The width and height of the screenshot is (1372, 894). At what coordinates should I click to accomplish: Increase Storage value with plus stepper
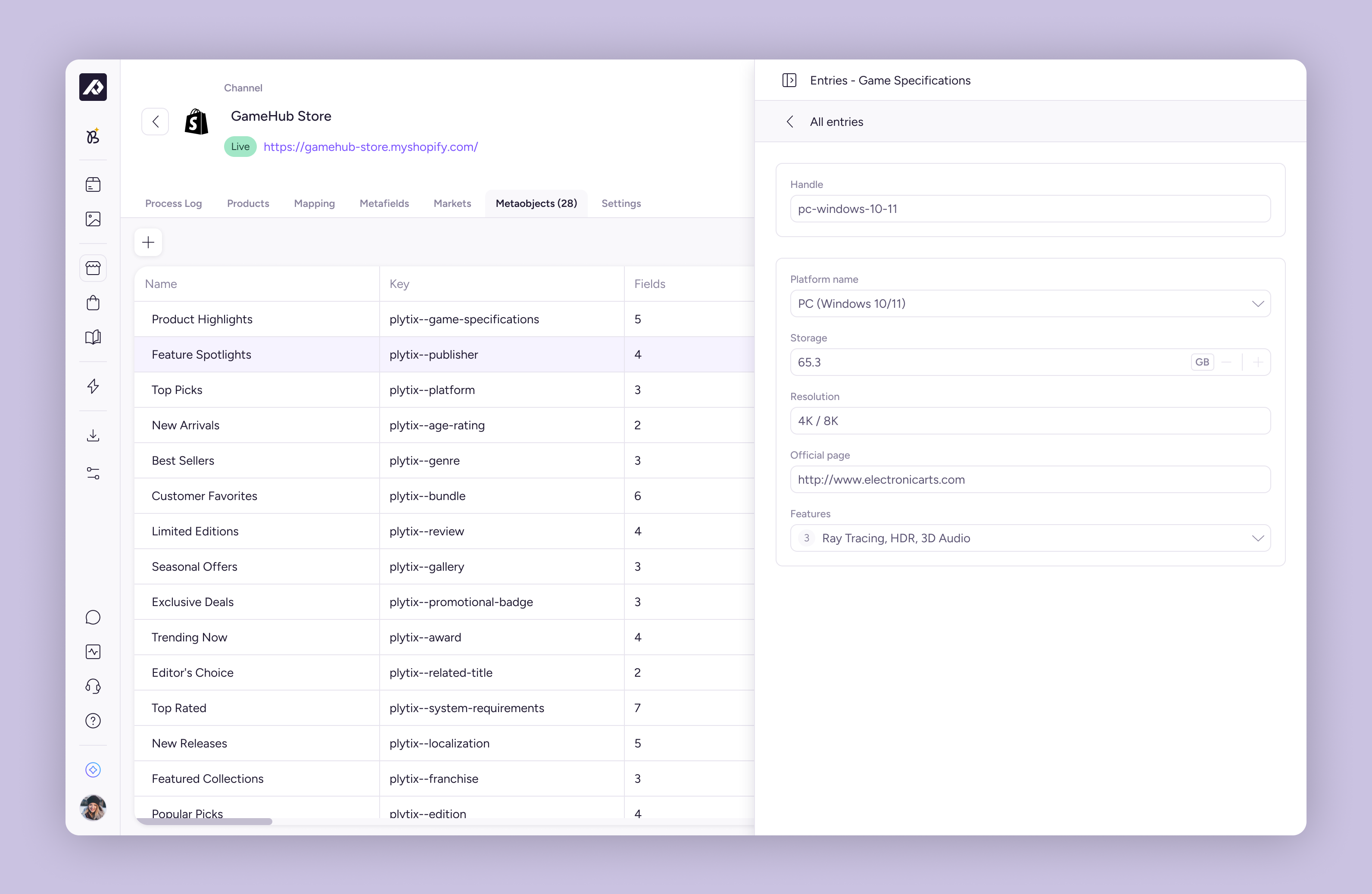[1257, 362]
